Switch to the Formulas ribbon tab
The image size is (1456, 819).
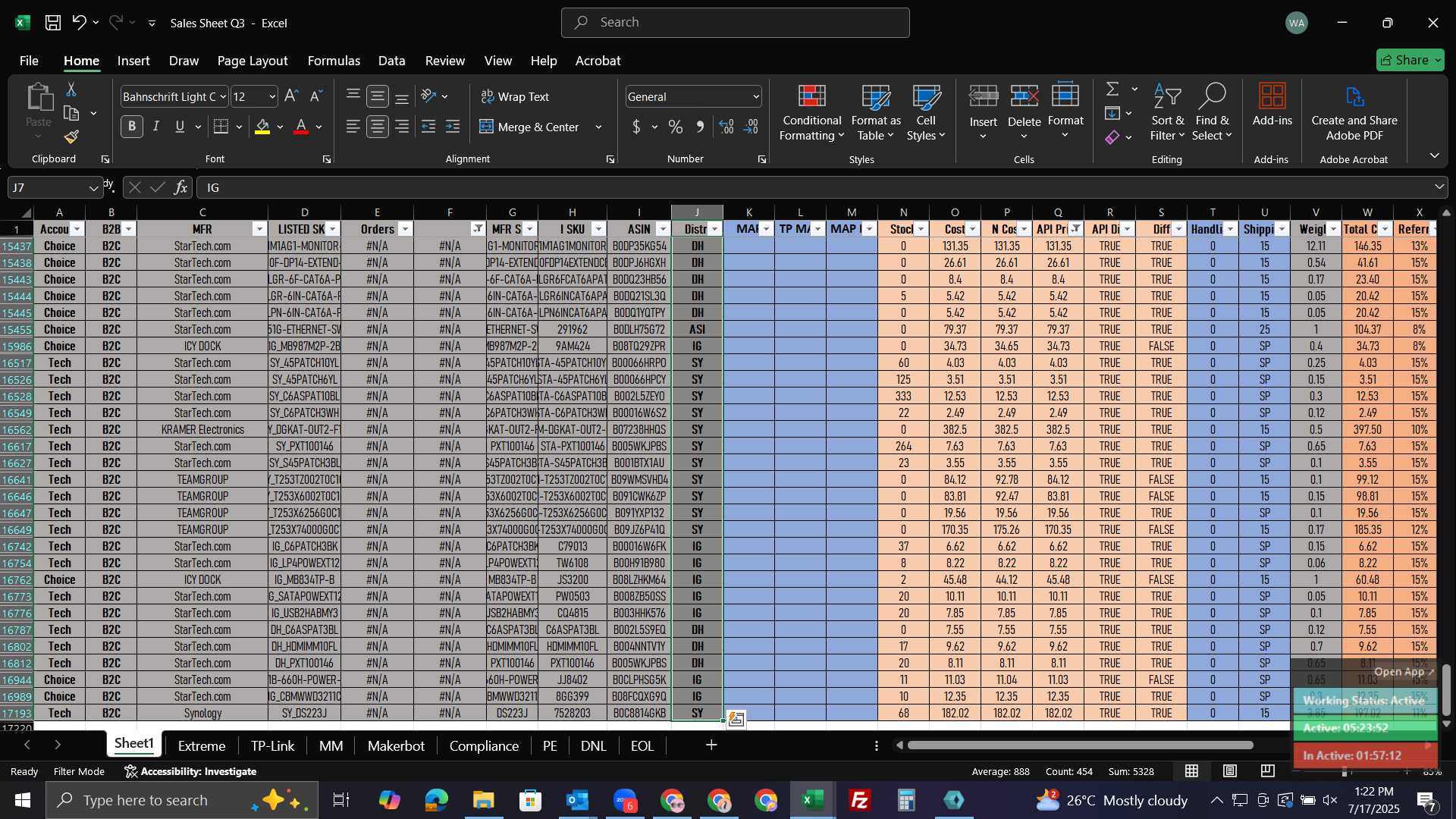[334, 61]
